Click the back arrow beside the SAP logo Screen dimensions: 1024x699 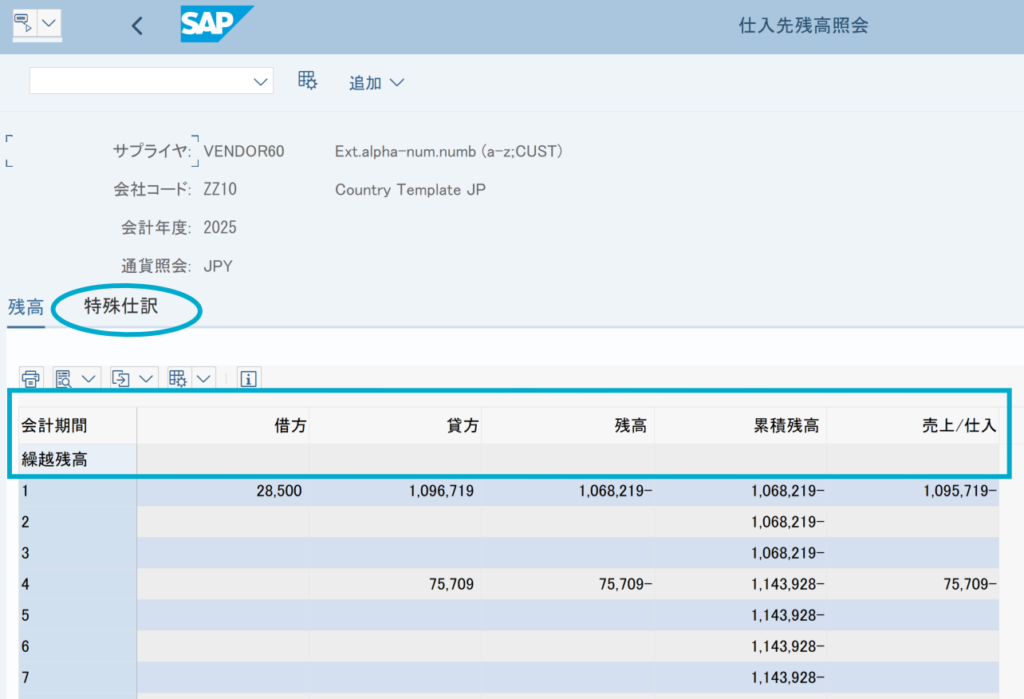tap(138, 27)
